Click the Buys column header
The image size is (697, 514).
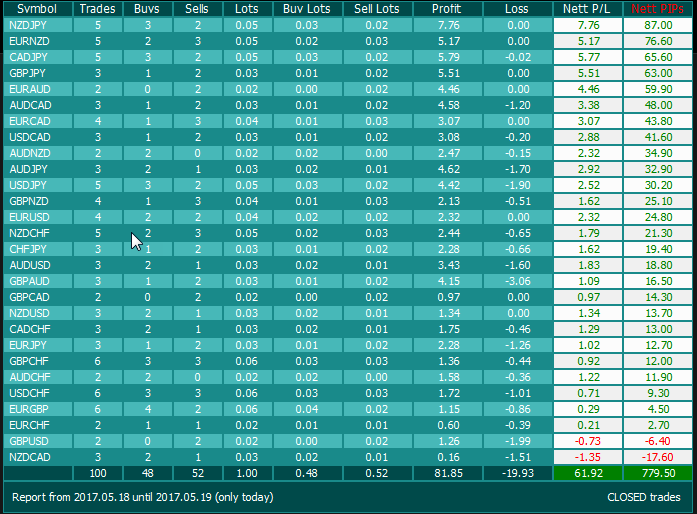point(147,9)
